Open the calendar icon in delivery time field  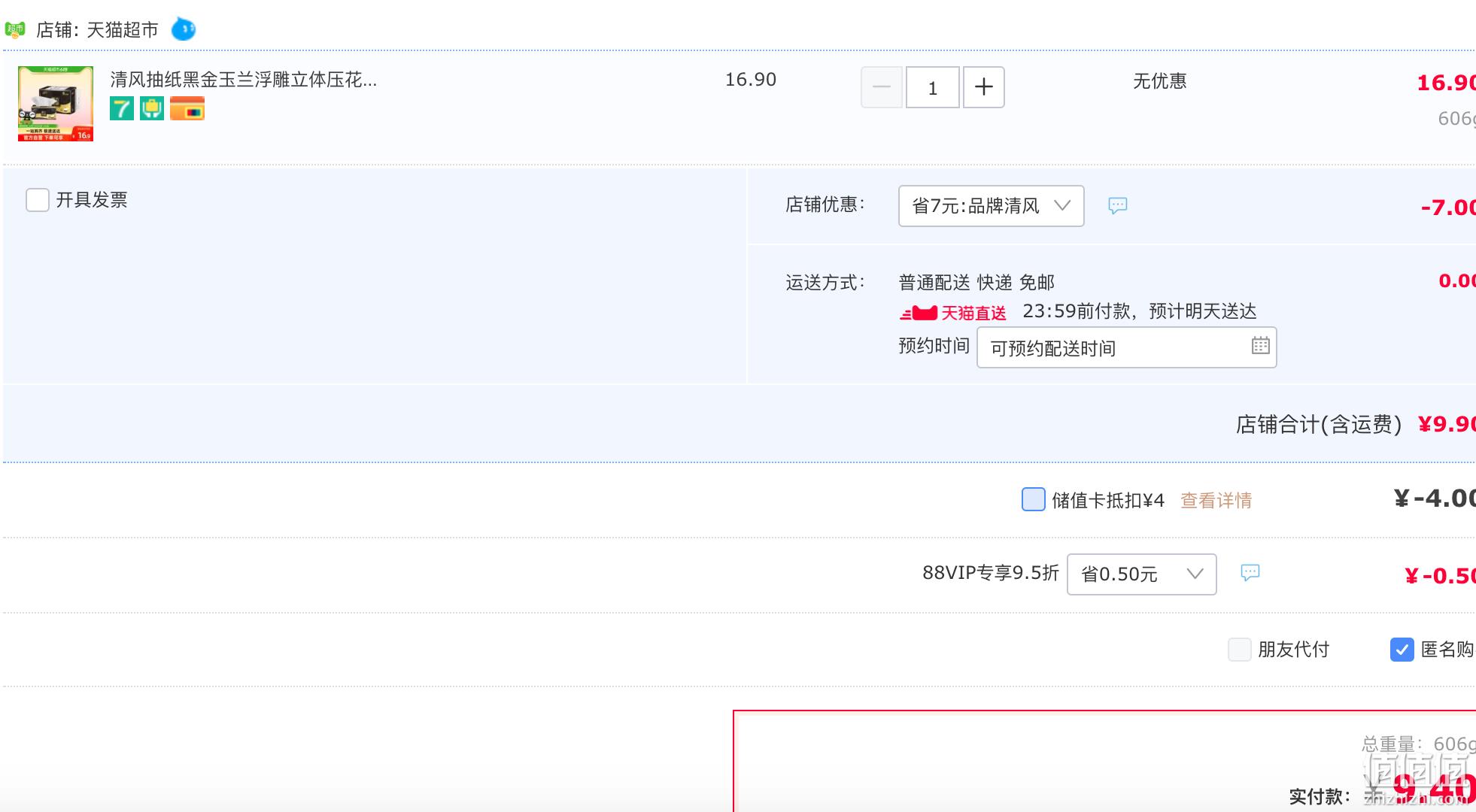point(1261,346)
